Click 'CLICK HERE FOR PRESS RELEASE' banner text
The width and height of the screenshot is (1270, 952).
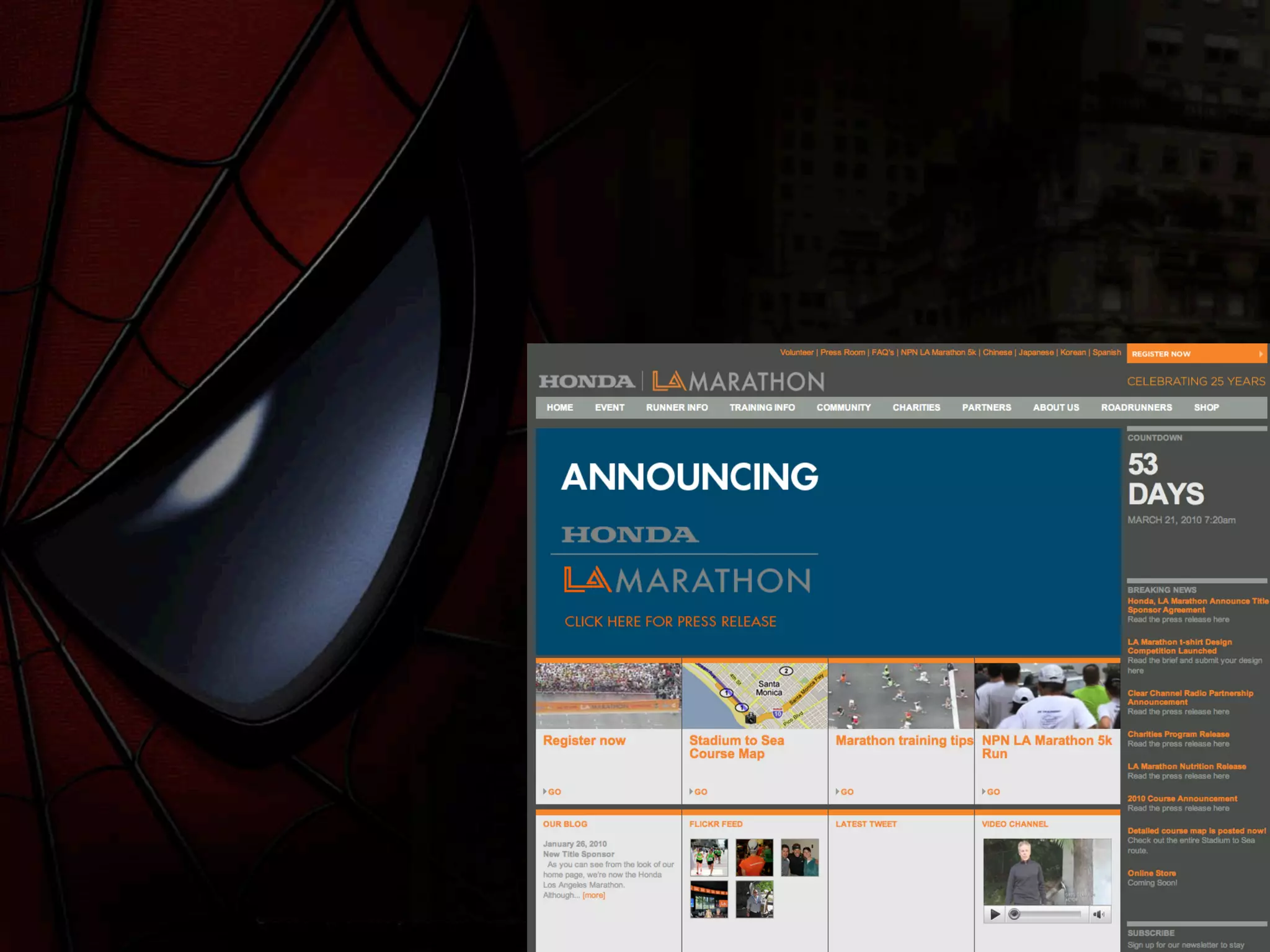coord(670,622)
